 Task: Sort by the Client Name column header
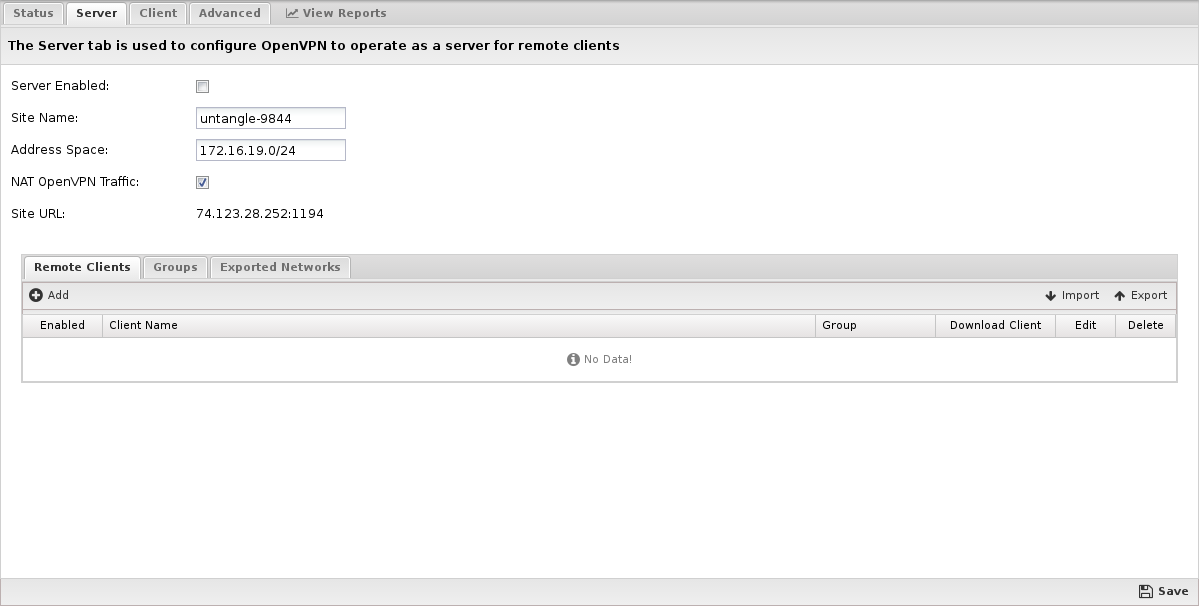459,326
